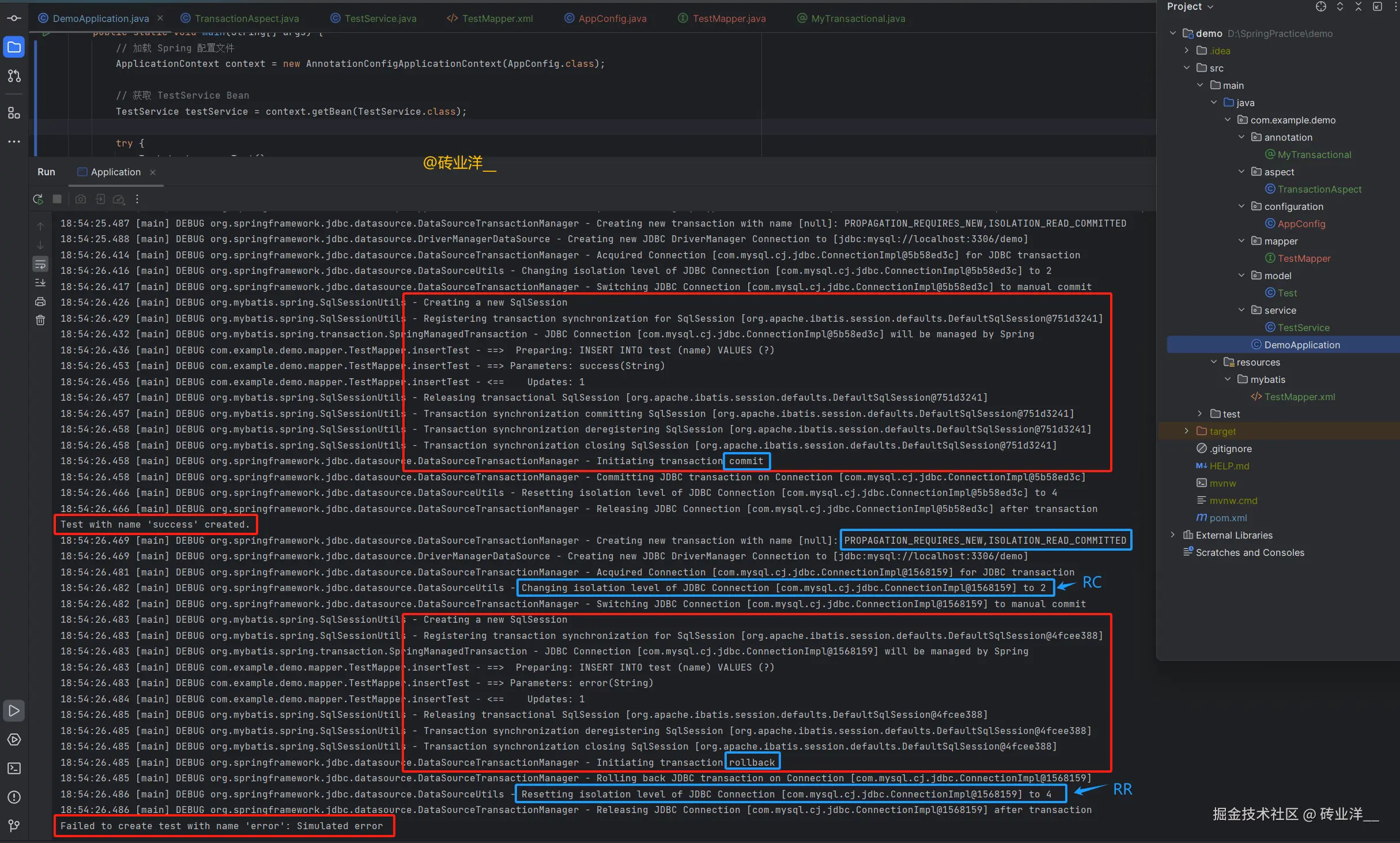The image size is (1400, 843).
Task: Toggle the Project tool window button
Action: [x=14, y=47]
